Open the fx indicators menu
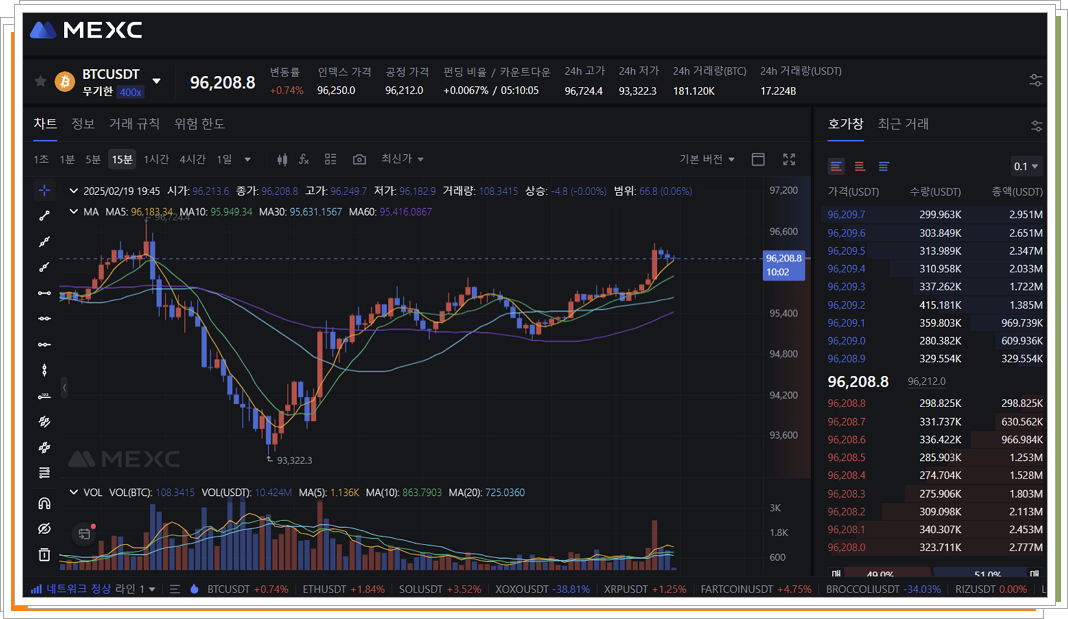 (x=304, y=159)
